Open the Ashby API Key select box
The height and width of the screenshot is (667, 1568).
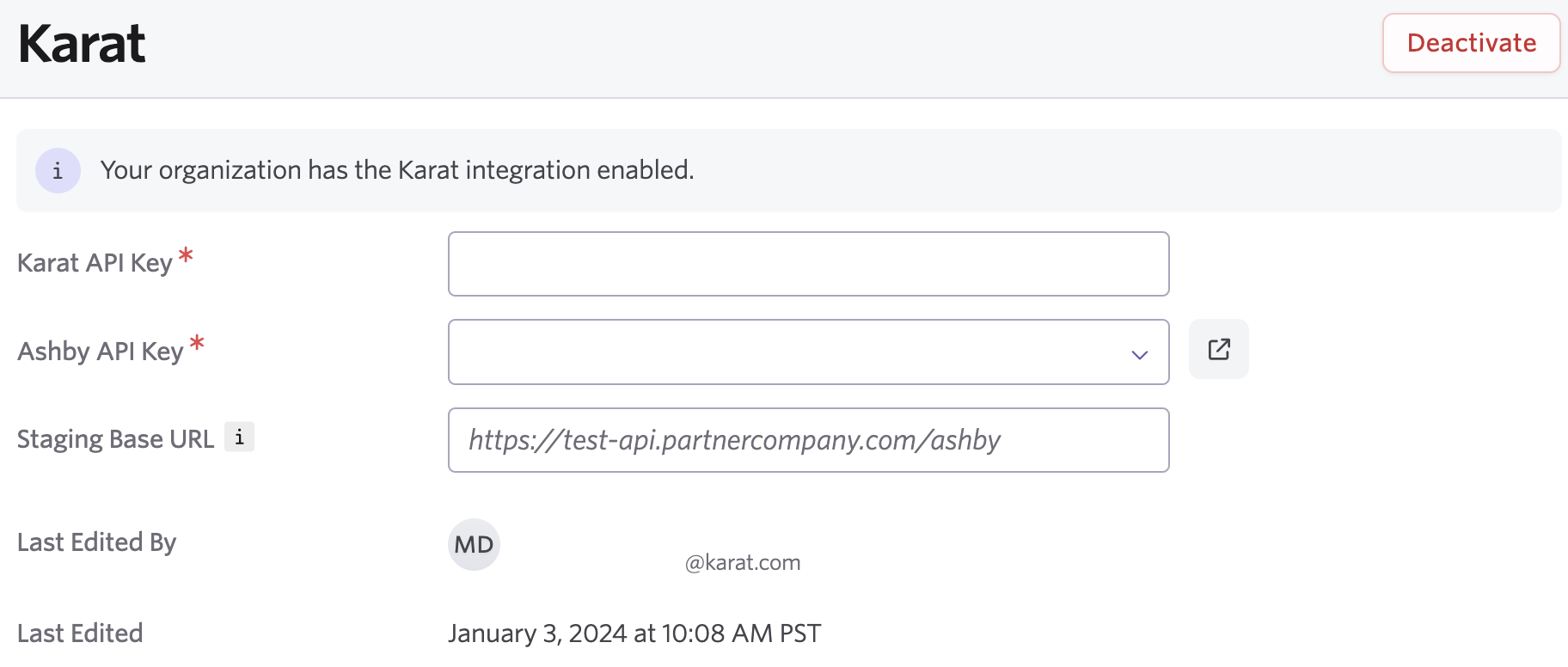pyautogui.click(x=808, y=352)
